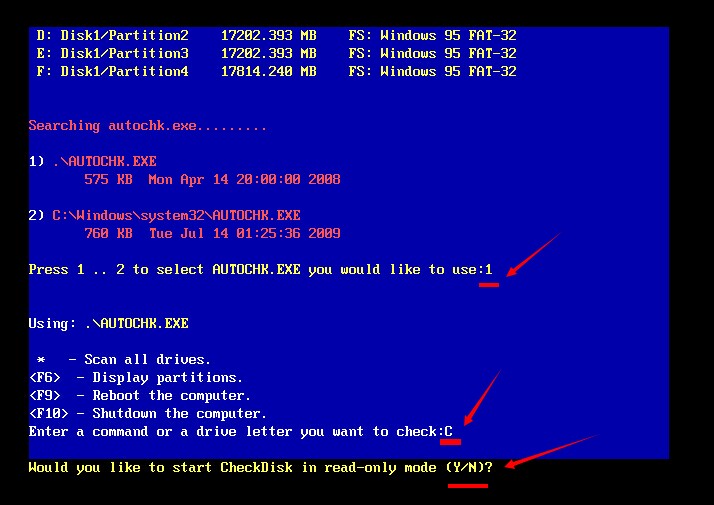Click '760 KB Tue Jul 14' file details
This screenshot has width=714, height=505.
point(212,233)
